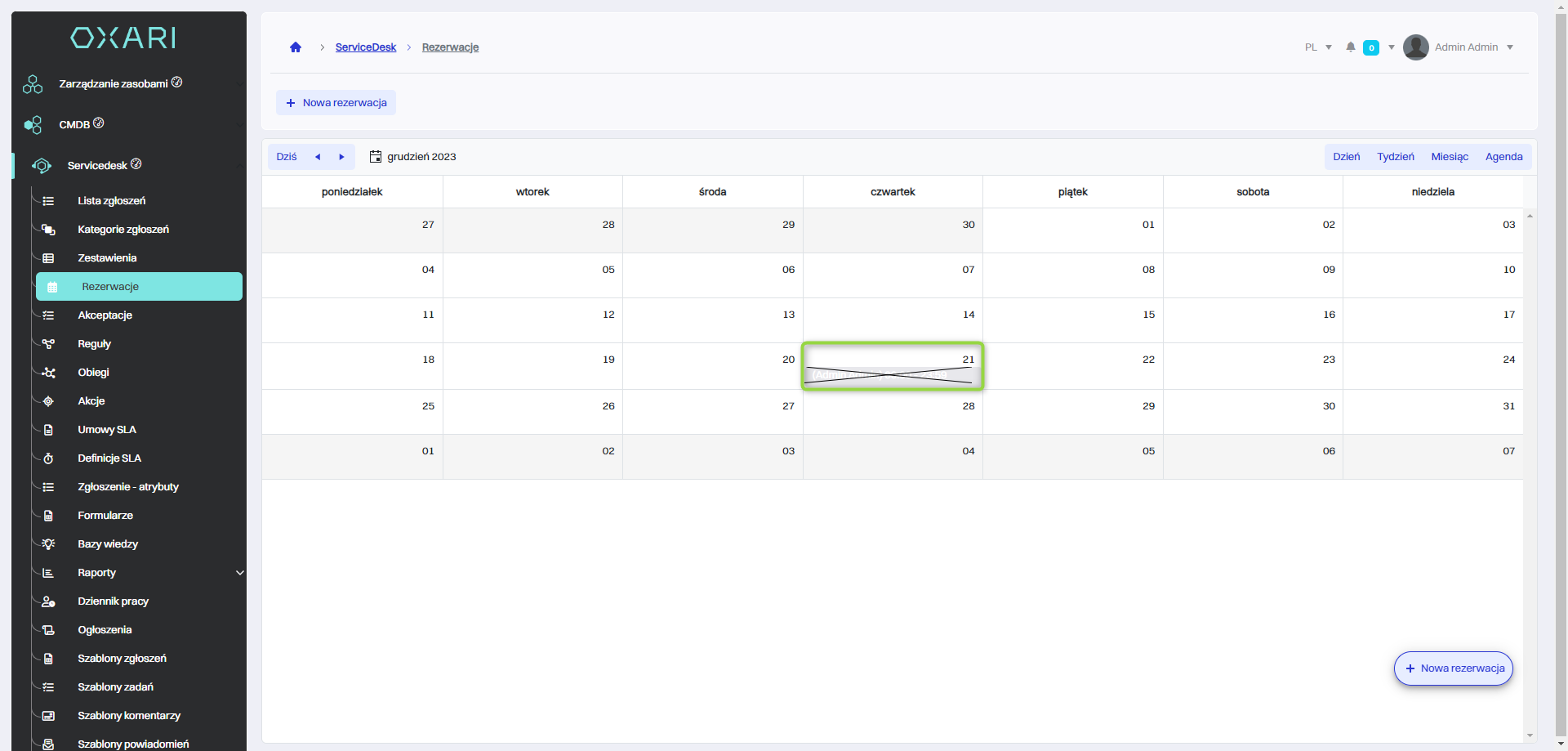
Task: Click the Lista zgłoszeń list icon
Action: 48,201
